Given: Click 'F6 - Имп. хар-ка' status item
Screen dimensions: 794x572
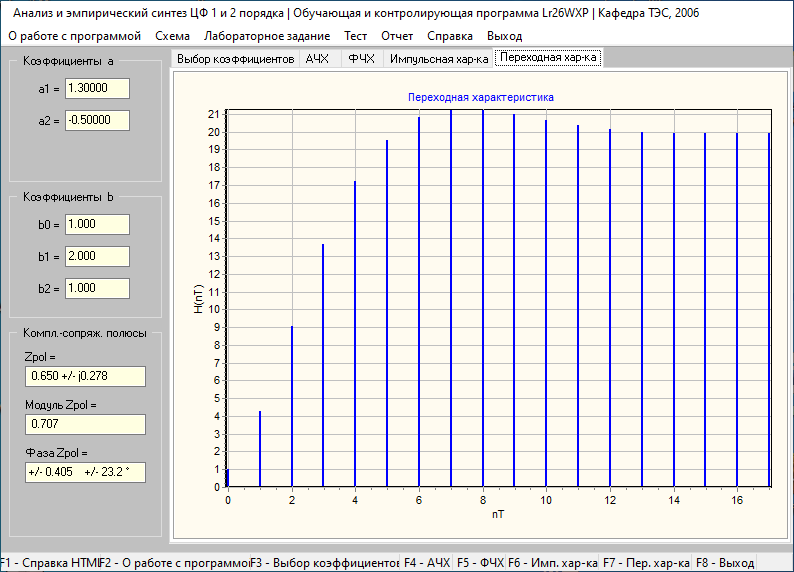Looking at the screenshot, I should (553, 563).
